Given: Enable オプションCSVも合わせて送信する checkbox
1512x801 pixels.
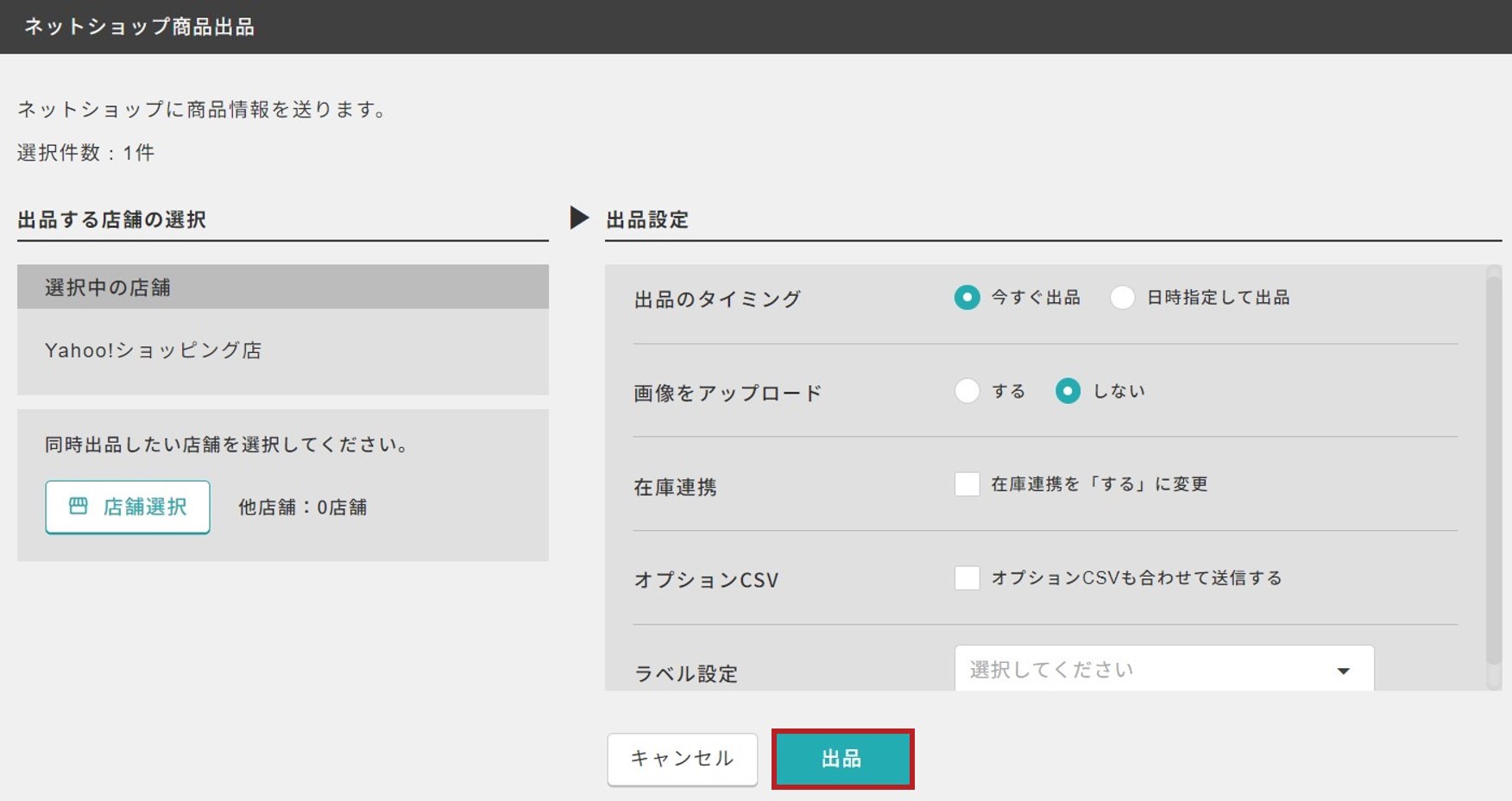Looking at the screenshot, I should click(967, 577).
